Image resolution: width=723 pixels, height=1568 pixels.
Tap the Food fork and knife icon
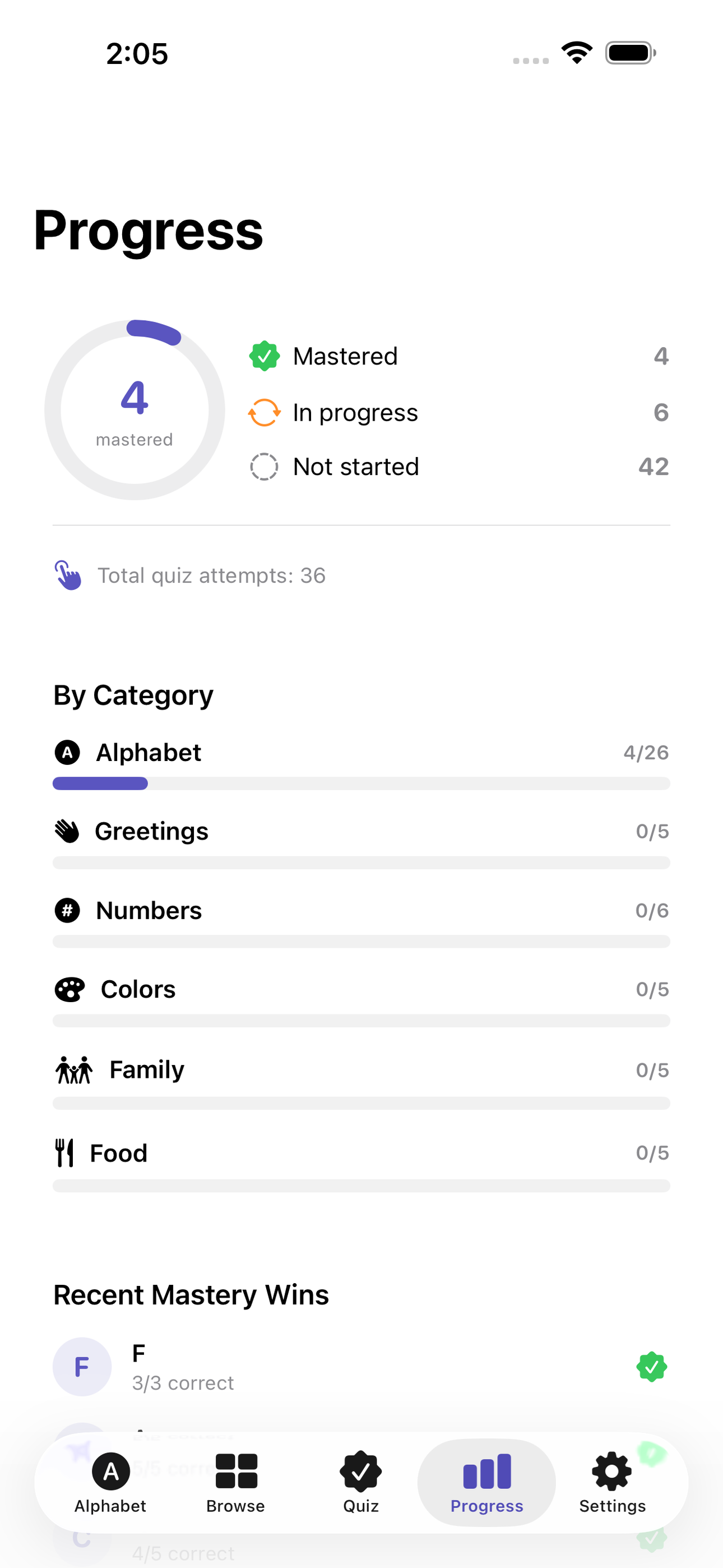[x=64, y=1153]
